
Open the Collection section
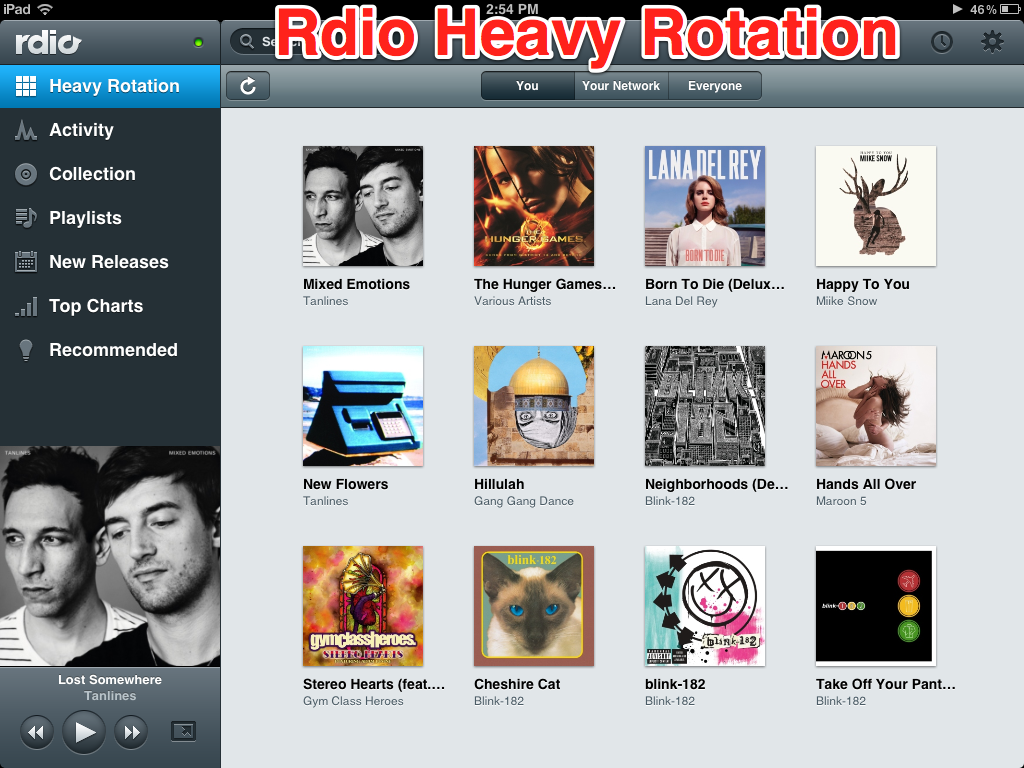click(x=110, y=174)
